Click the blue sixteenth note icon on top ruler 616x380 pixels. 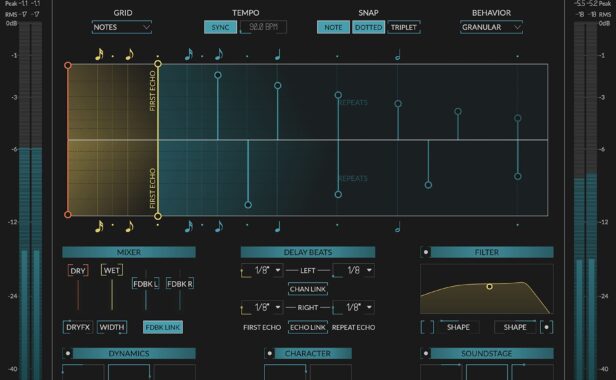[189, 54]
